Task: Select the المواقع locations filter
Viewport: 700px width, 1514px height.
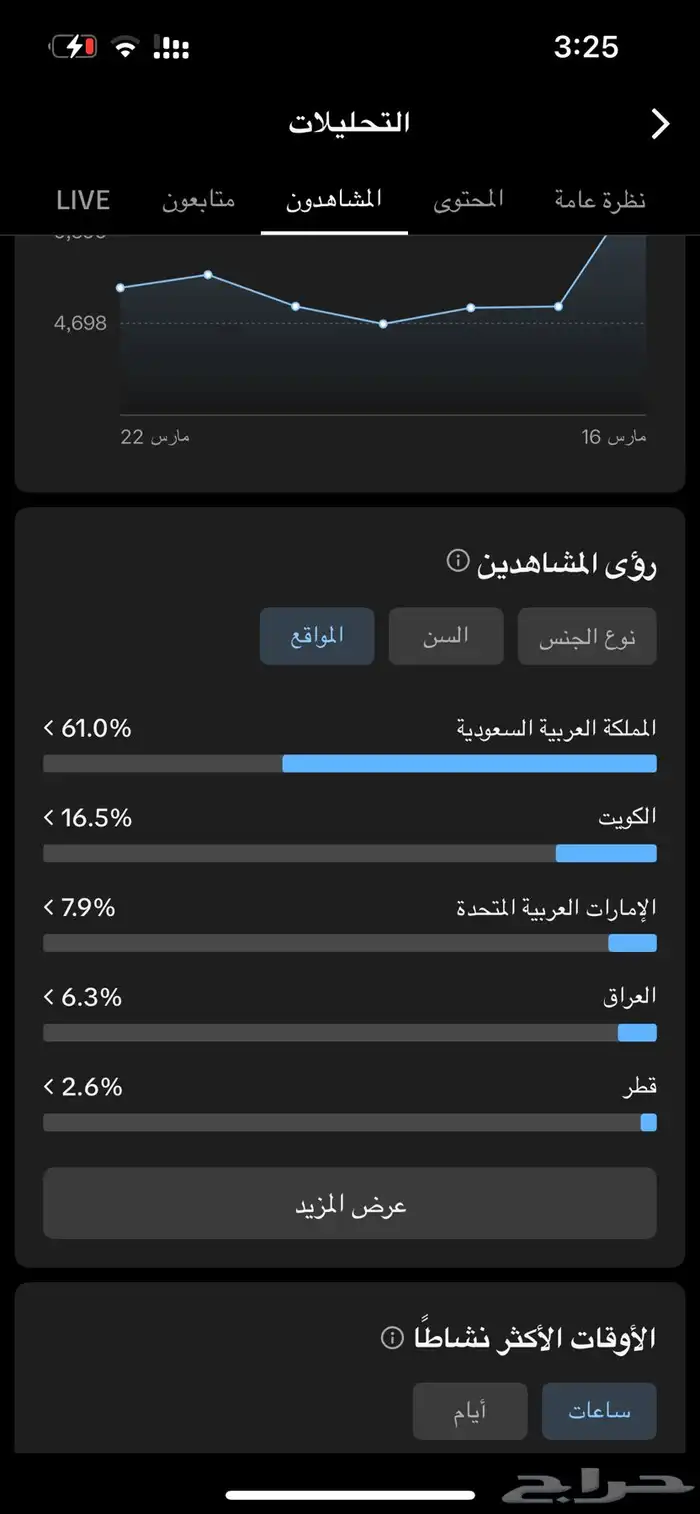Action: coord(317,636)
